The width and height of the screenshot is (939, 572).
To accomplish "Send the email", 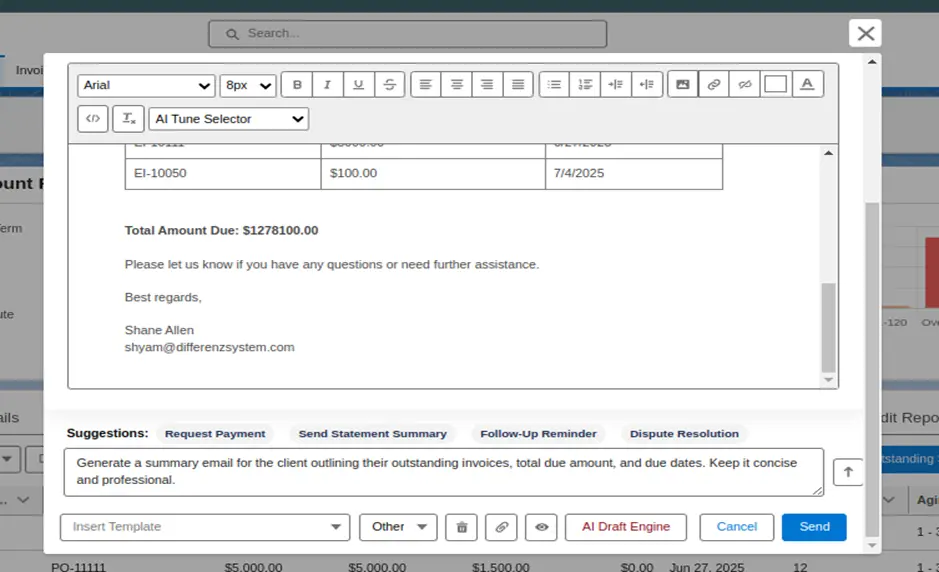I will coord(814,527).
